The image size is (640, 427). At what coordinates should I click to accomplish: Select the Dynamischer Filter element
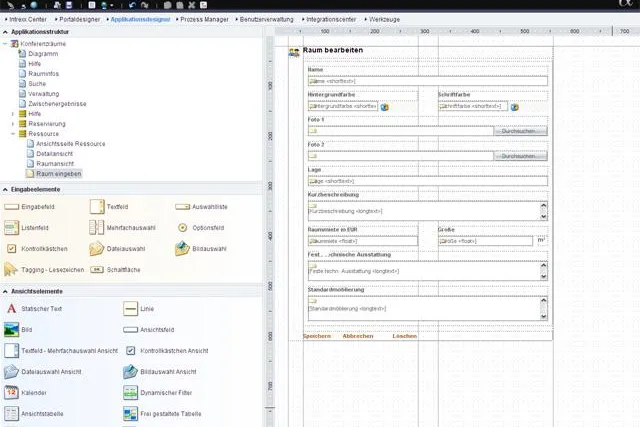tap(158, 393)
